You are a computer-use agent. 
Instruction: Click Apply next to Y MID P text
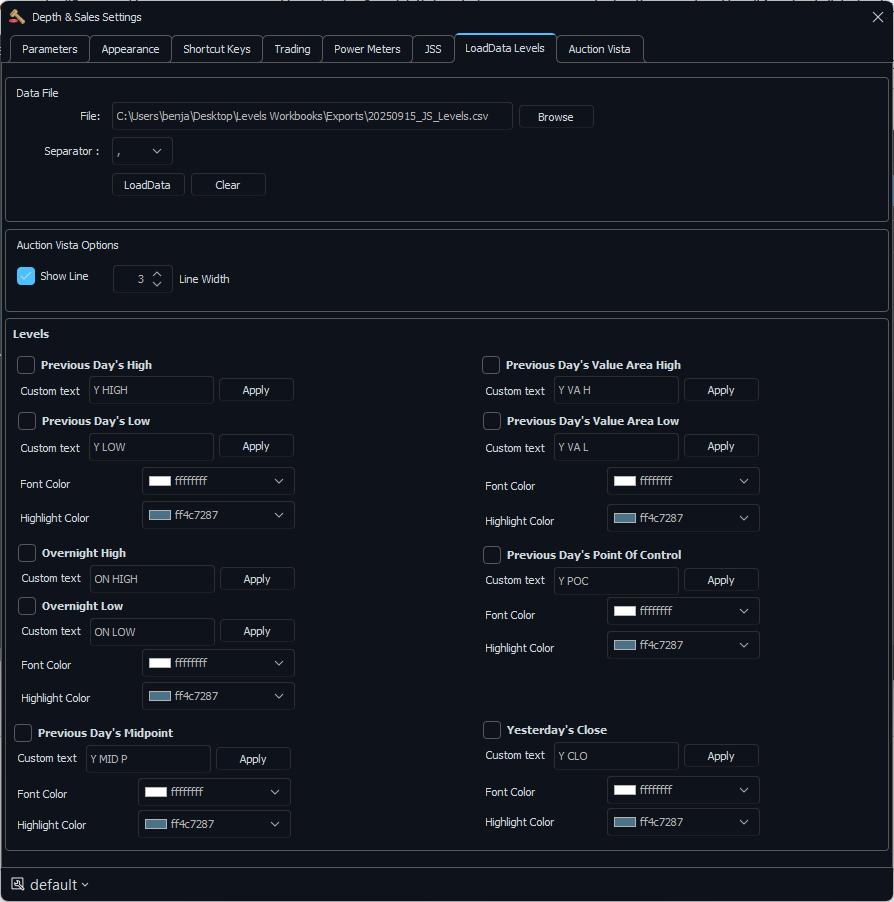coord(253,759)
